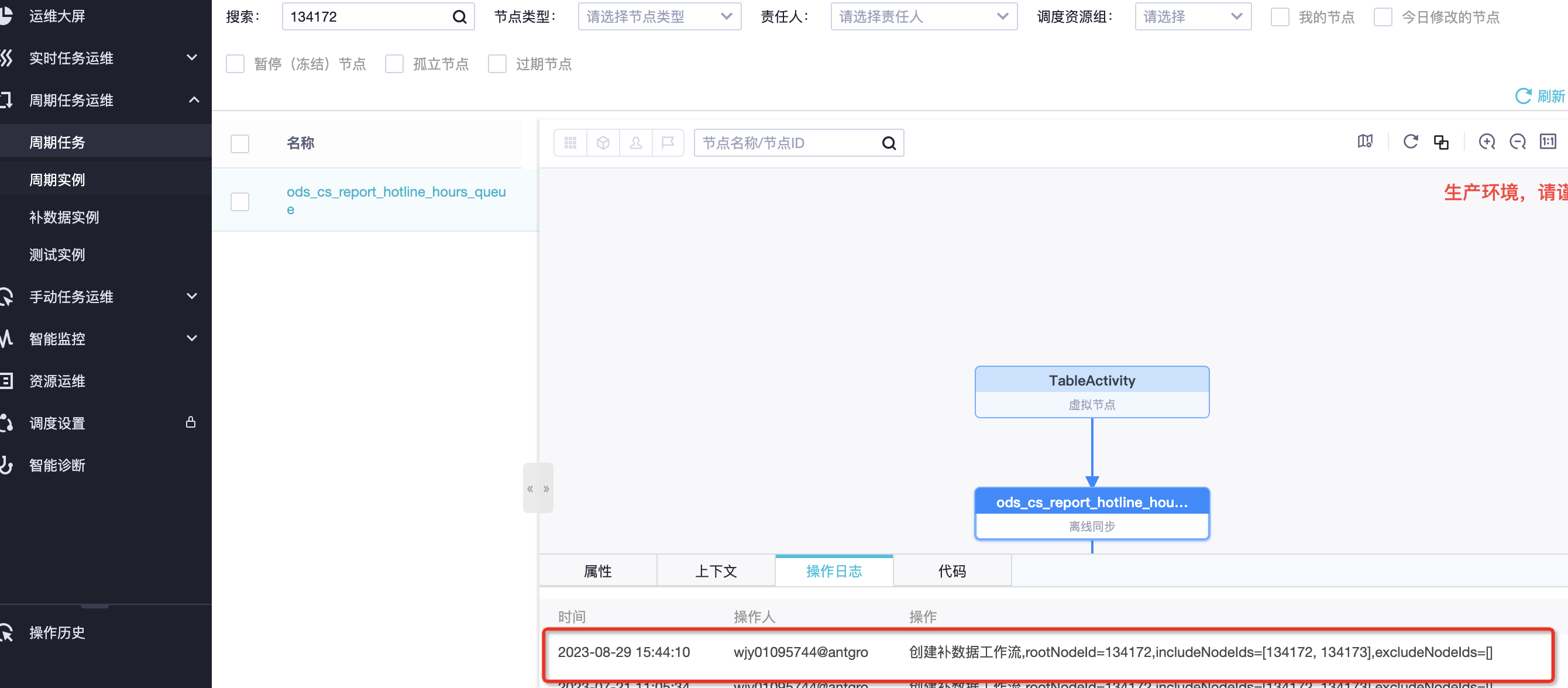The width and height of the screenshot is (1568, 688).
Task: Switch to the 属性 tab
Action: (597, 571)
